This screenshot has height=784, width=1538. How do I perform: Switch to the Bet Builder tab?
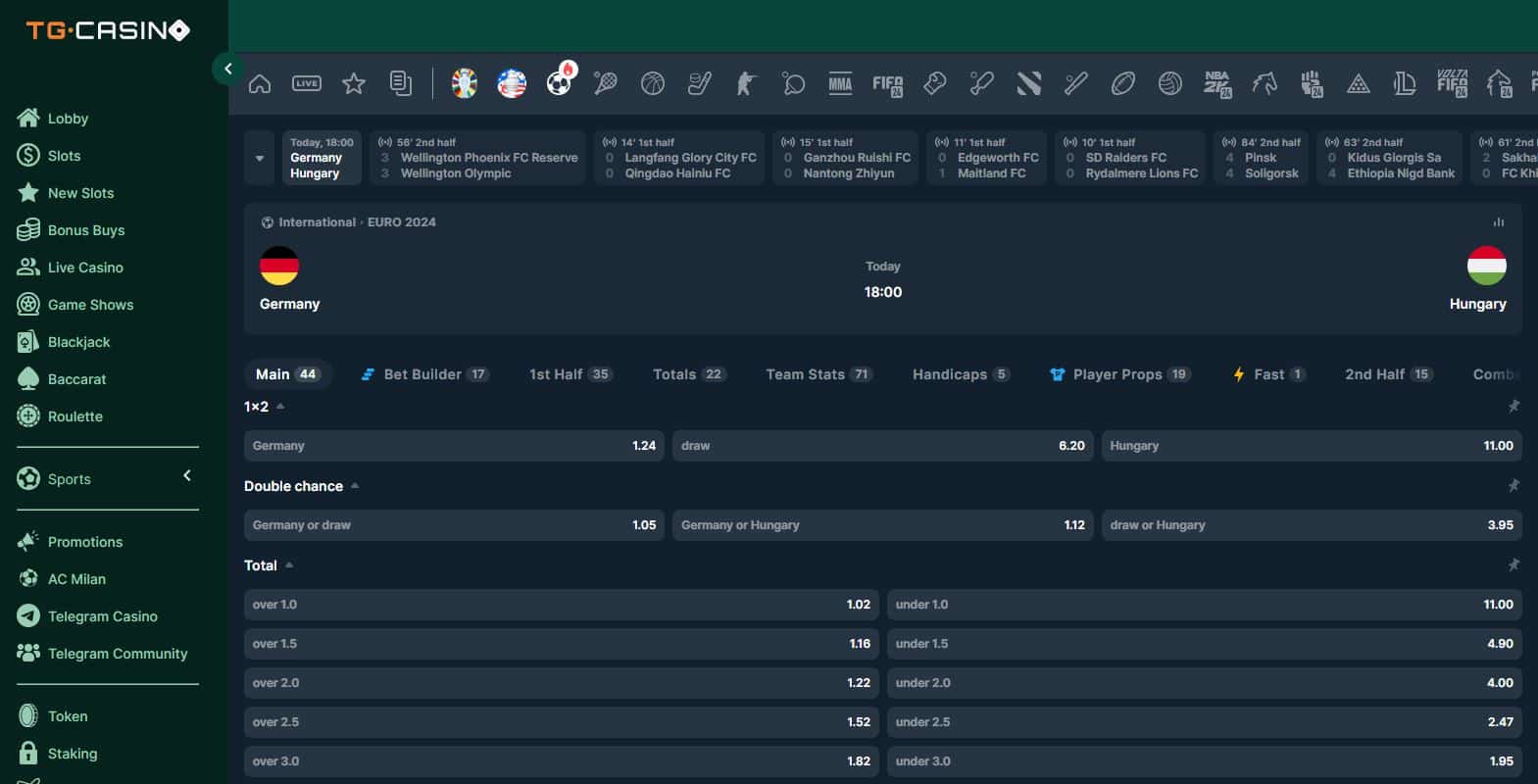pos(424,374)
